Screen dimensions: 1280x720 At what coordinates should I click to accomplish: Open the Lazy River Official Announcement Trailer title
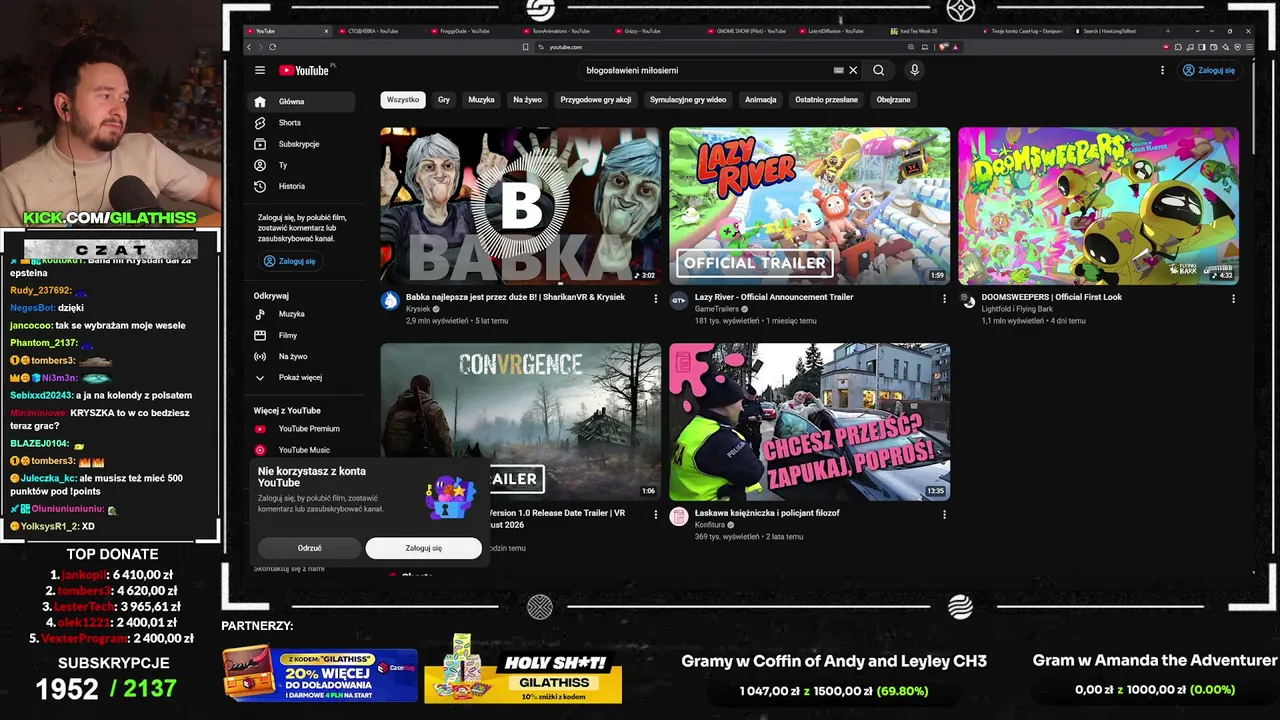tap(774, 297)
